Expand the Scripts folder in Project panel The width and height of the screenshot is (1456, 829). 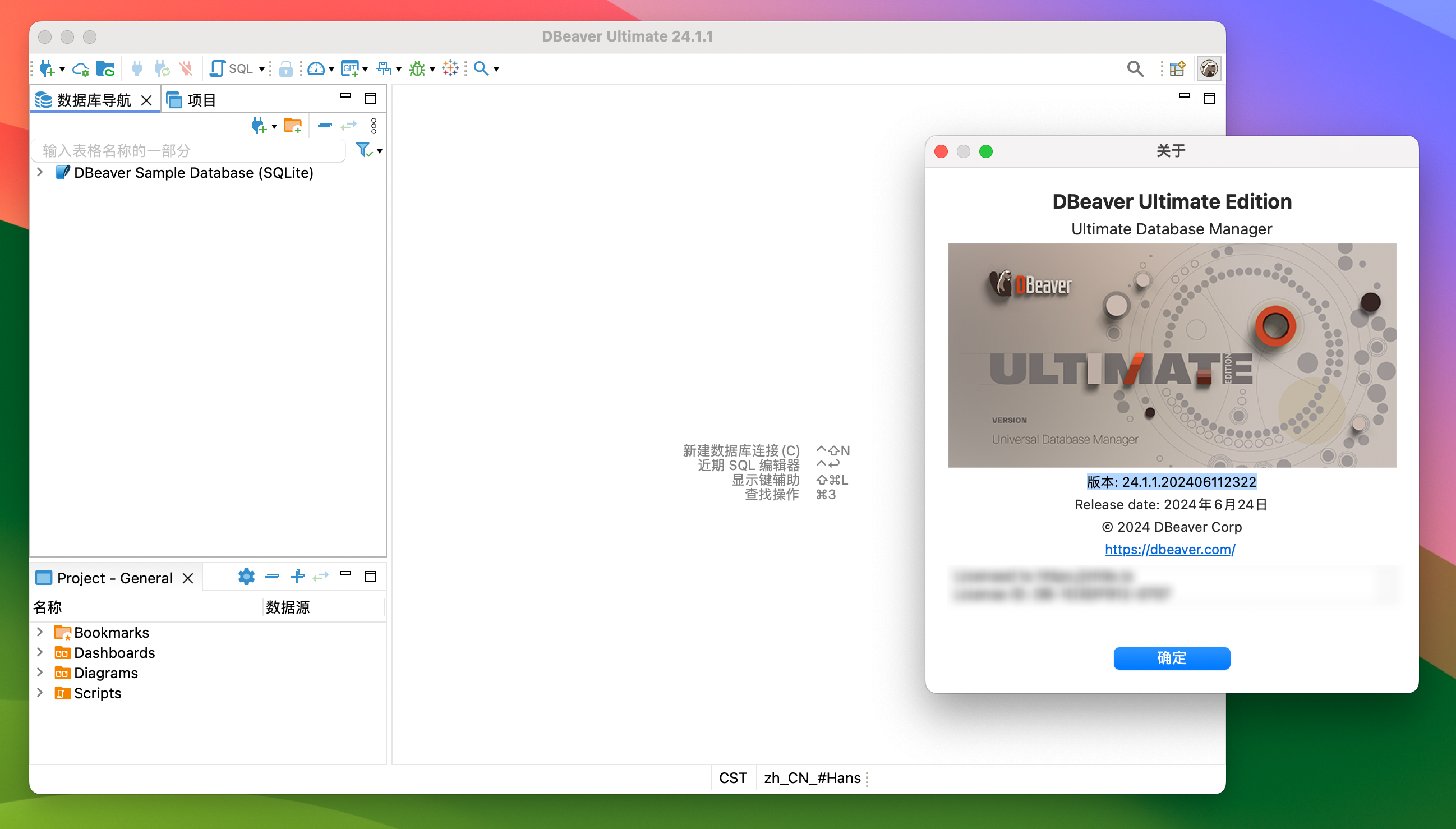tap(39, 692)
